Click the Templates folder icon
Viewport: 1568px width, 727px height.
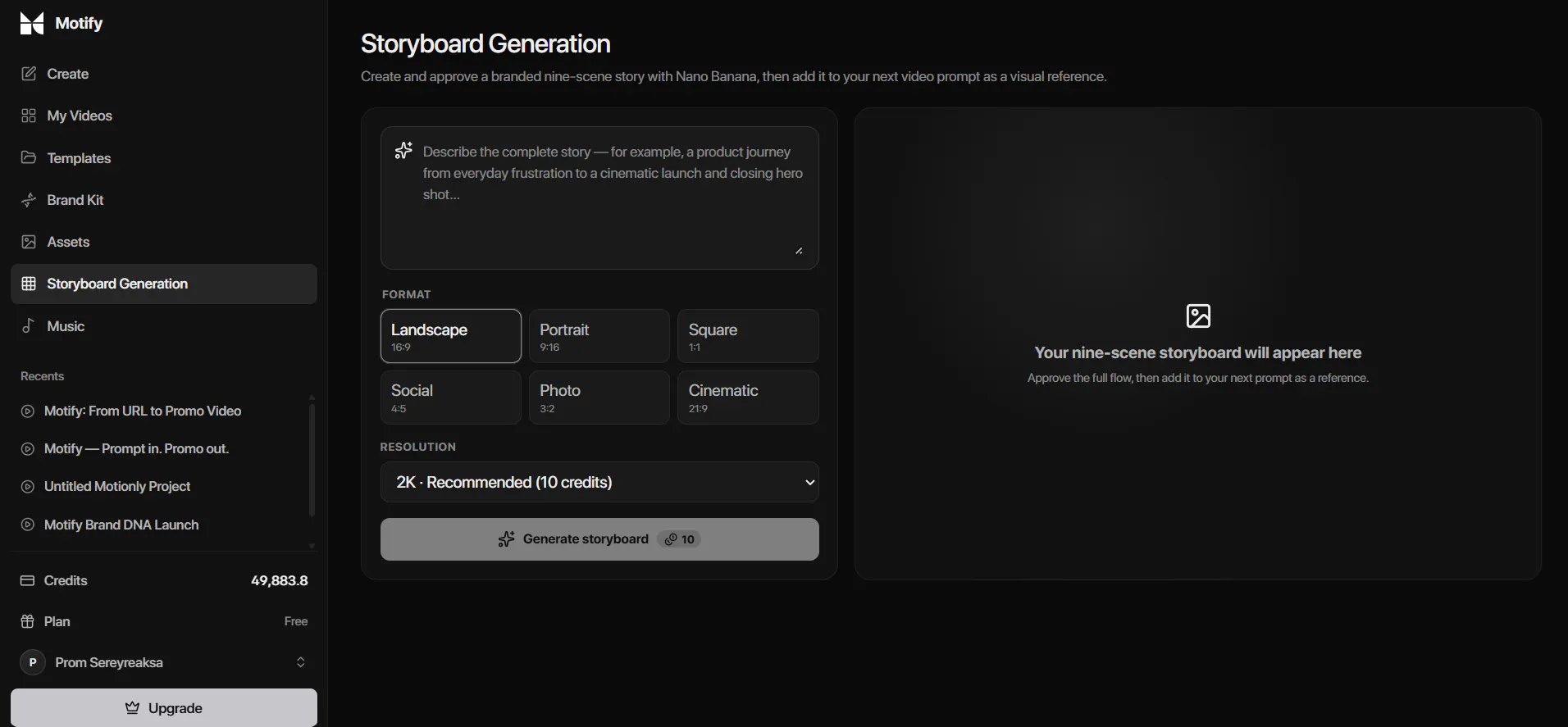tap(29, 157)
